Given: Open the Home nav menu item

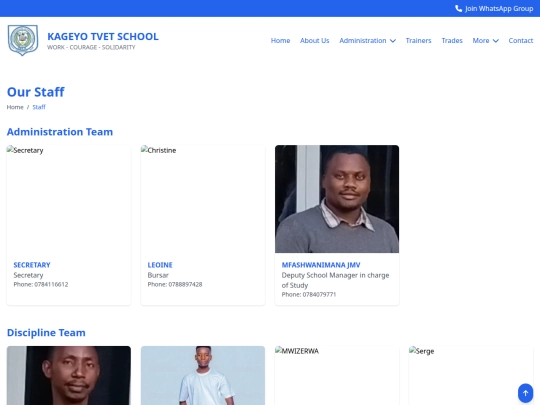Looking at the screenshot, I should pyautogui.click(x=280, y=41).
